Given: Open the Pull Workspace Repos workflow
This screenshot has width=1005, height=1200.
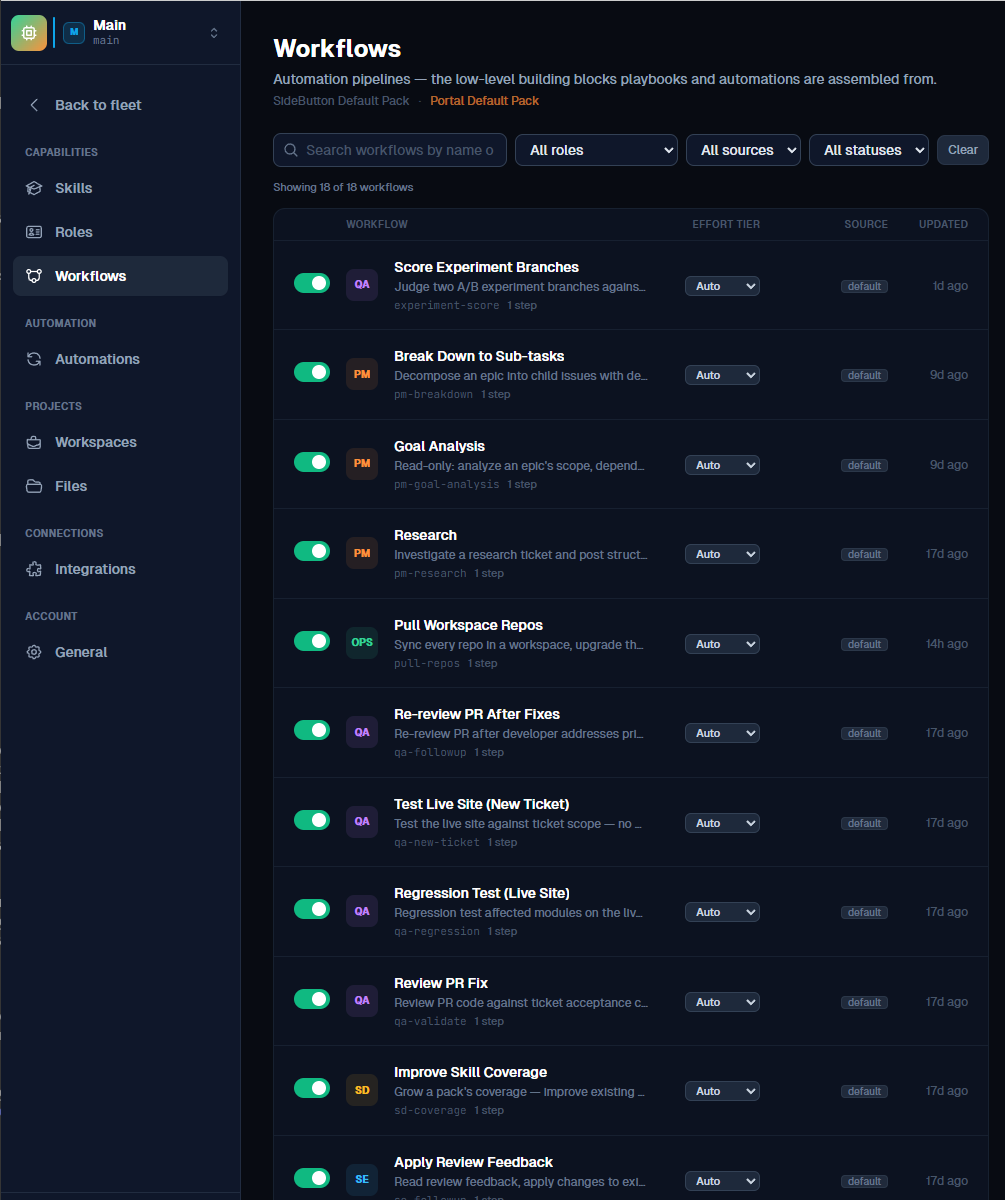Looking at the screenshot, I should (468, 625).
